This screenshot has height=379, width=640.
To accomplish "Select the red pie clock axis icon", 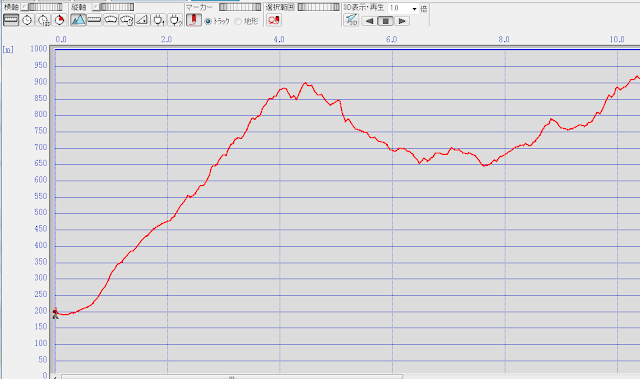I will pyautogui.click(x=60, y=20).
